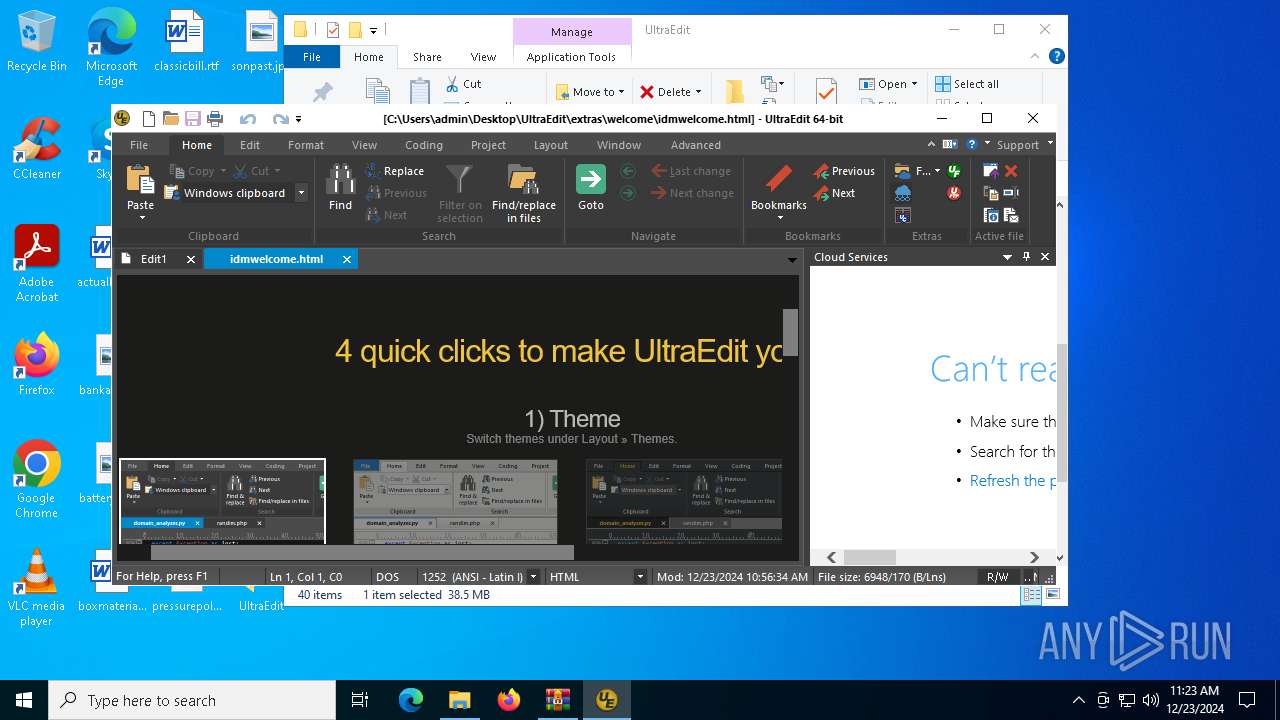1280x720 pixels.
Task: Switch to the Coding ribbon tab
Action: pyautogui.click(x=424, y=145)
